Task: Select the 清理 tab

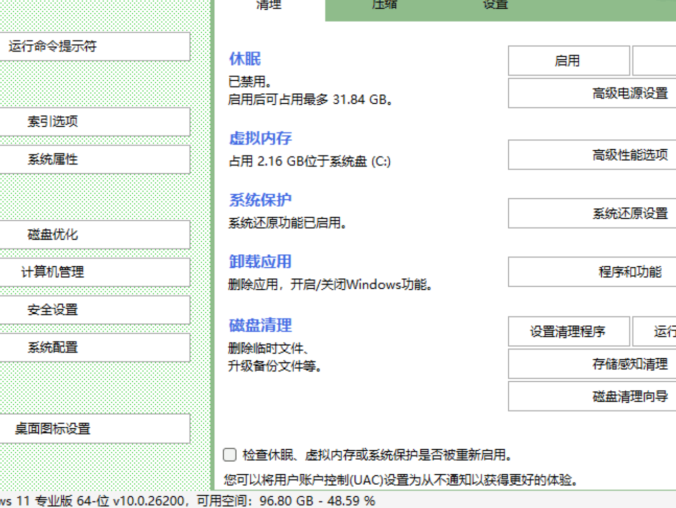Action: [x=269, y=6]
